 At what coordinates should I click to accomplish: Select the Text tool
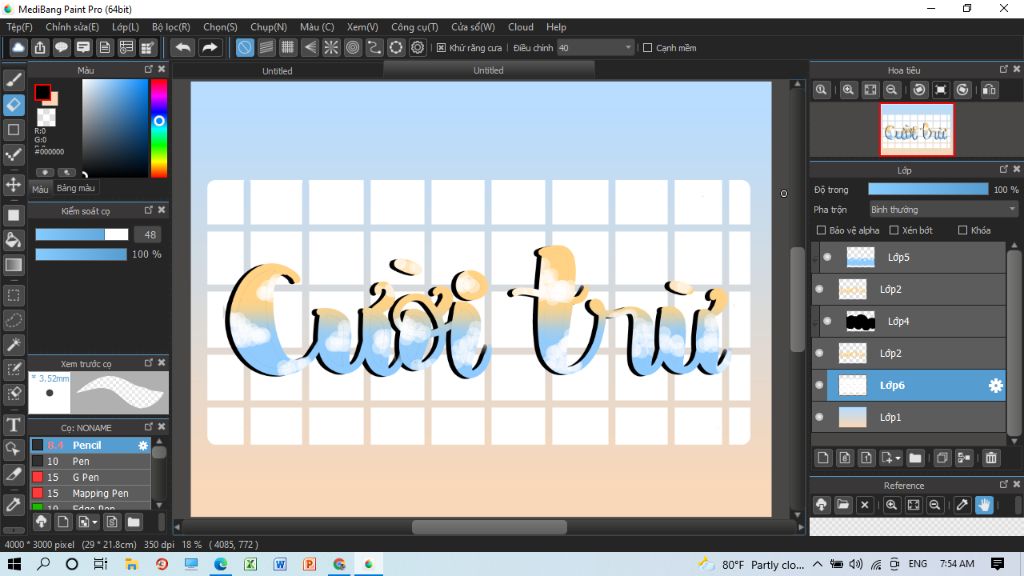14,425
